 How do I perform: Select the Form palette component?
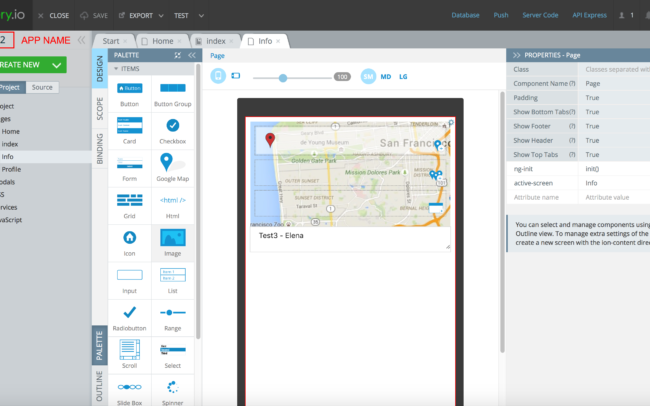pyautogui.click(x=129, y=169)
